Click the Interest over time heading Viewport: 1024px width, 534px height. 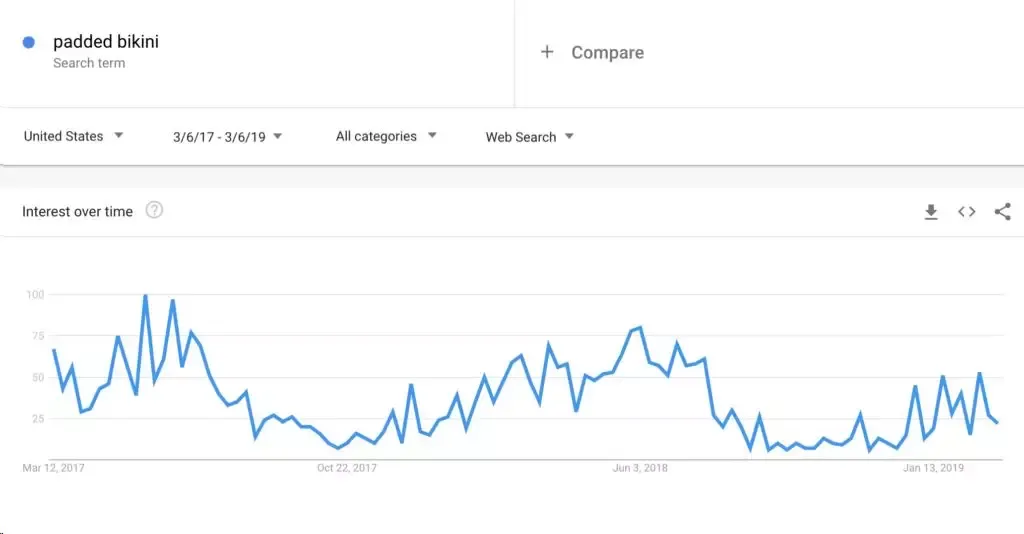[77, 212]
